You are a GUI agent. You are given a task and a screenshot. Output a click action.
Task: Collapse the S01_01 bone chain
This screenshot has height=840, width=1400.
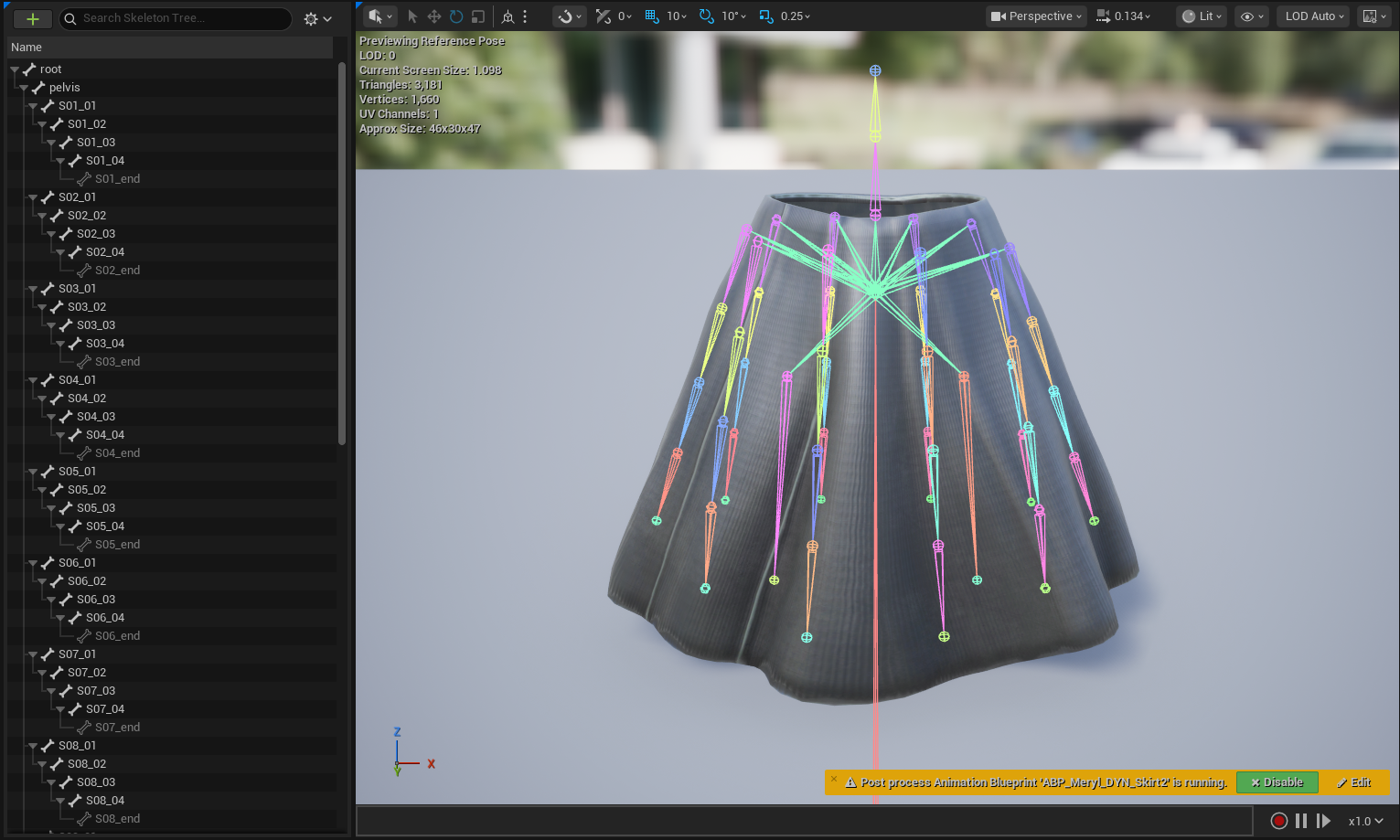(33, 106)
